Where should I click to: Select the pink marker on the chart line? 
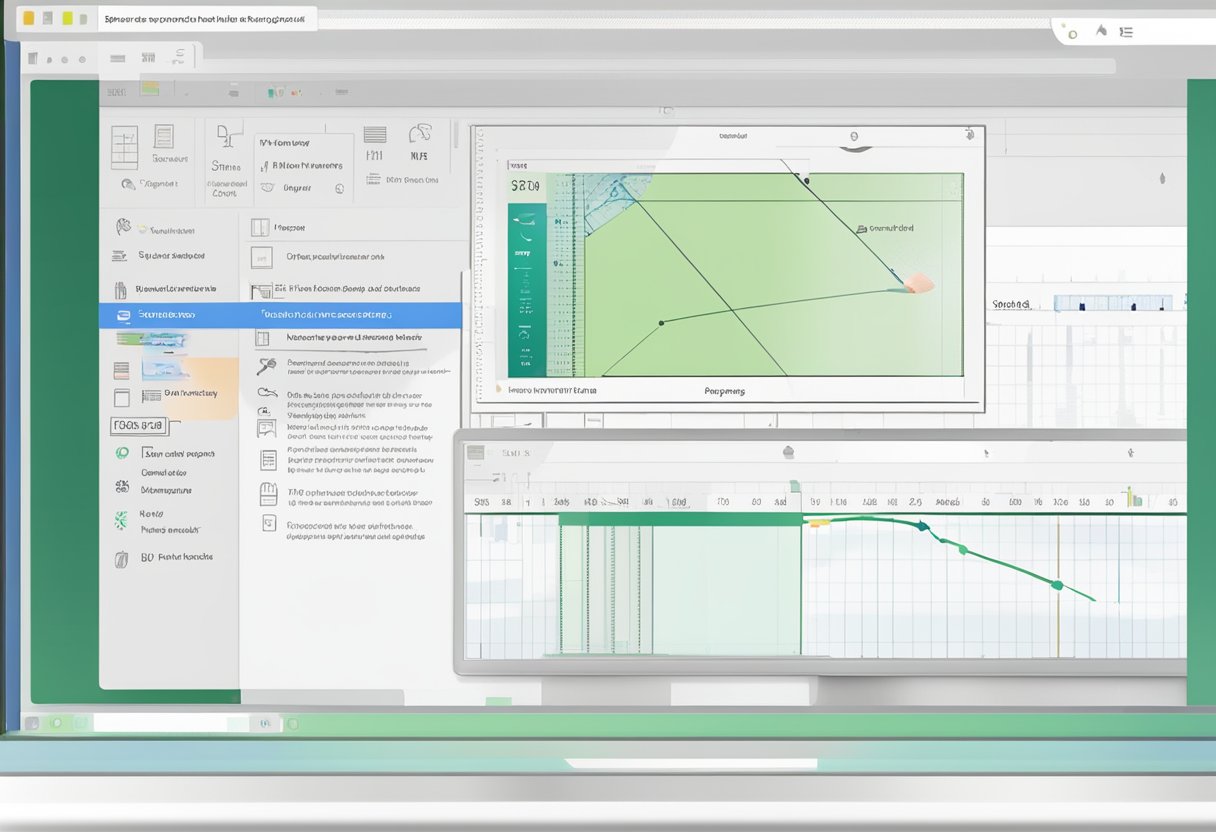[x=917, y=285]
